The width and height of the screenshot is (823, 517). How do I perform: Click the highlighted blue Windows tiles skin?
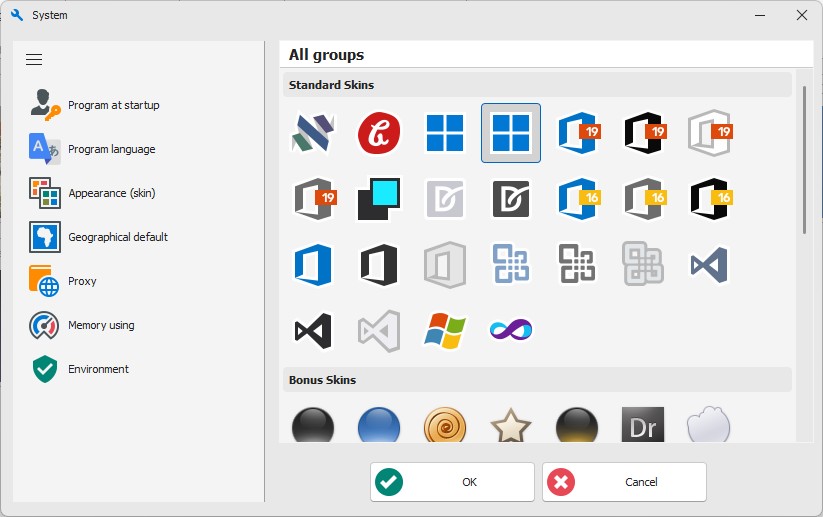(x=511, y=133)
